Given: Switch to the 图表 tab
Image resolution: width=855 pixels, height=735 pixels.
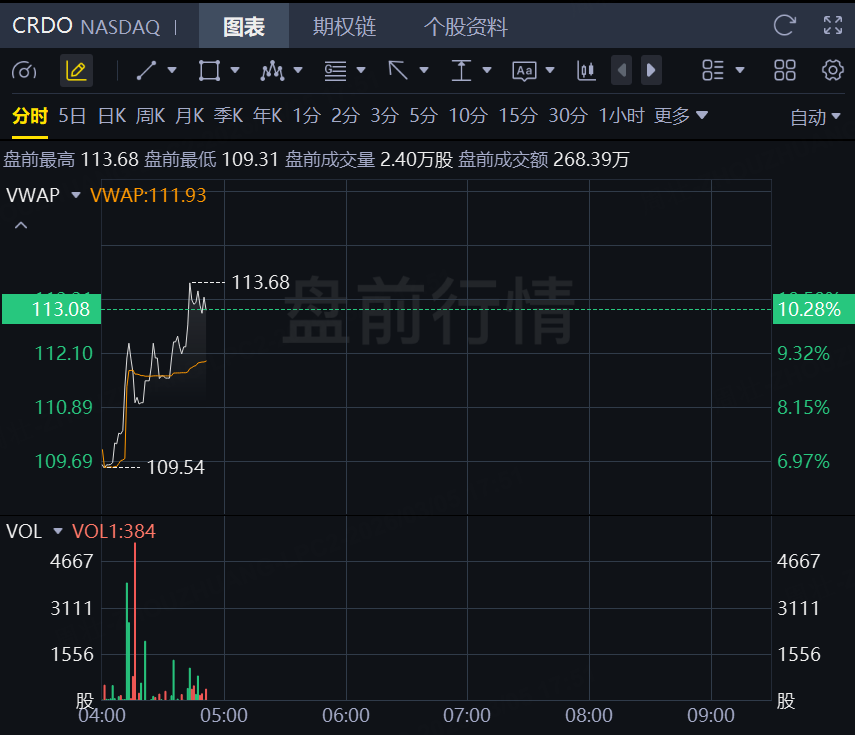Looking at the screenshot, I should click(244, 26).
